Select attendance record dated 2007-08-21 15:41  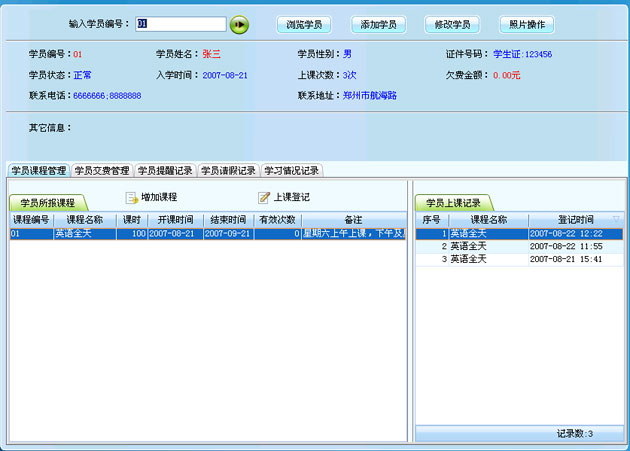click(518, 259)
